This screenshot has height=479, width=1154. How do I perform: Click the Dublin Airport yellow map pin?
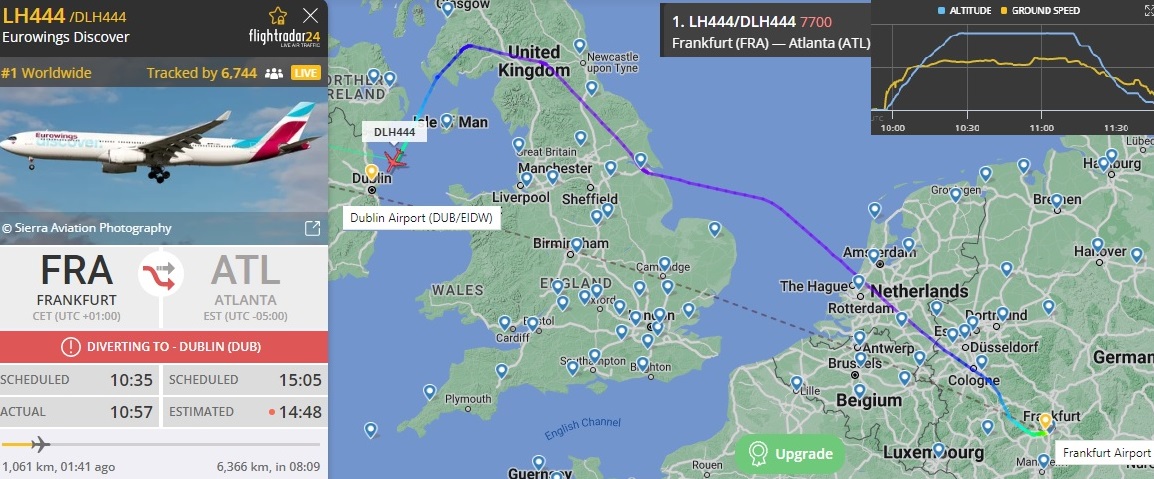[372, 172]
